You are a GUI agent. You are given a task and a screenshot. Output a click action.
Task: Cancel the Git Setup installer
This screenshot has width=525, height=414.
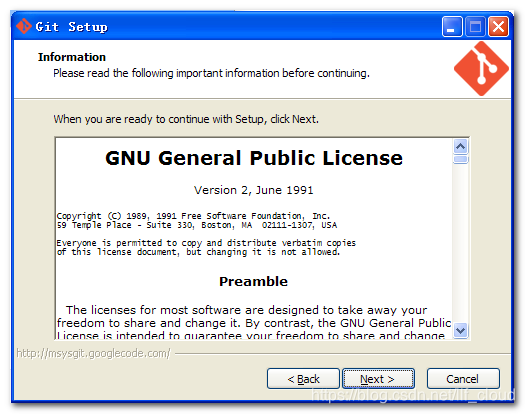[463, 379]
